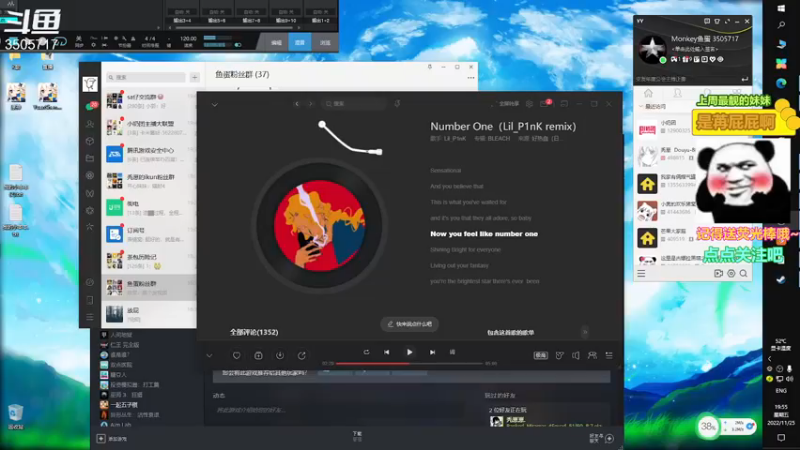Switch ENG input language in system tray

781,391
